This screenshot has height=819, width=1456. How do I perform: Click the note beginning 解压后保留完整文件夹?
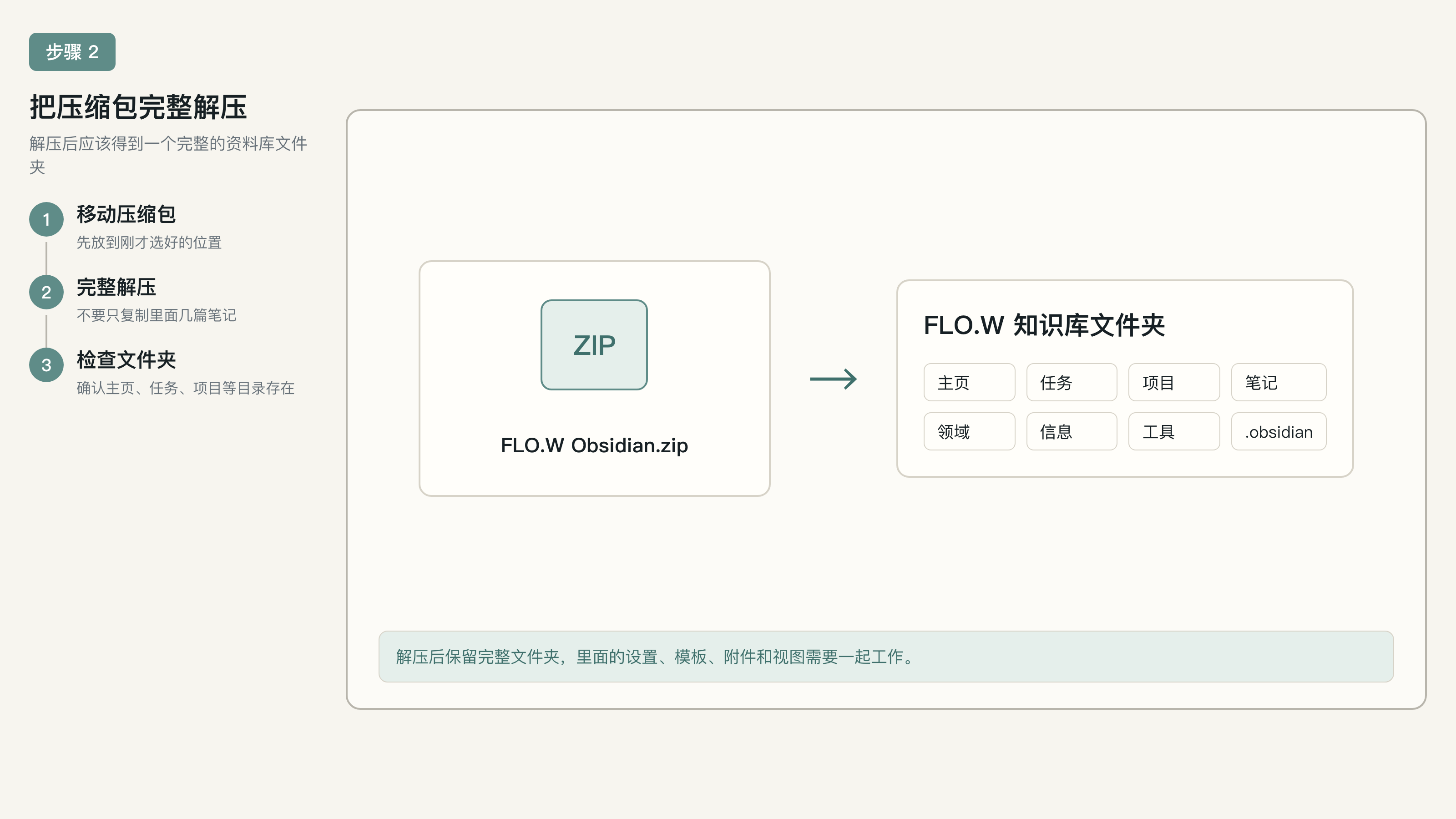click(x=886, y=657)
